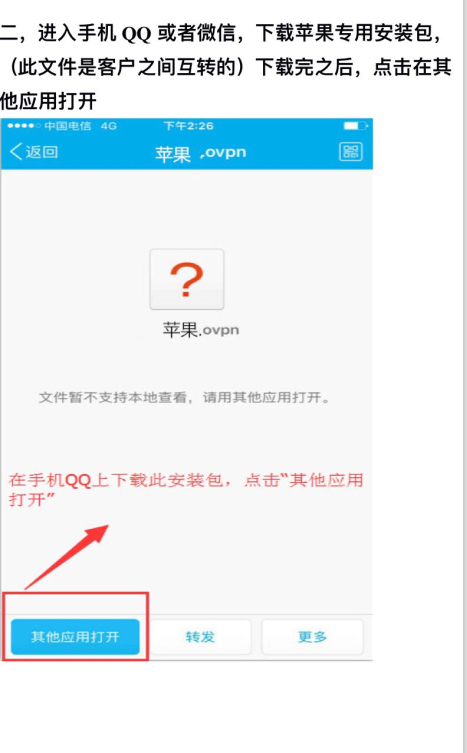Select the 返回 text label

tap(42, 152)
